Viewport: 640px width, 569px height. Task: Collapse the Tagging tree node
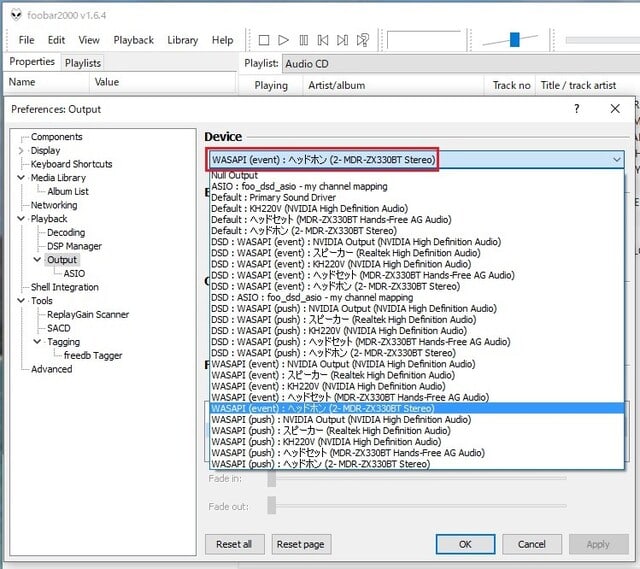(x=37, y=341)
